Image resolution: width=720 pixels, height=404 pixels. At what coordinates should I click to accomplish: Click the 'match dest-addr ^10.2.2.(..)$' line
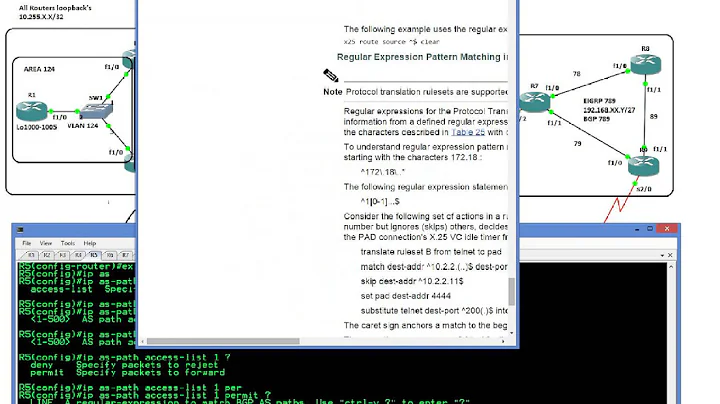[434, 267]
